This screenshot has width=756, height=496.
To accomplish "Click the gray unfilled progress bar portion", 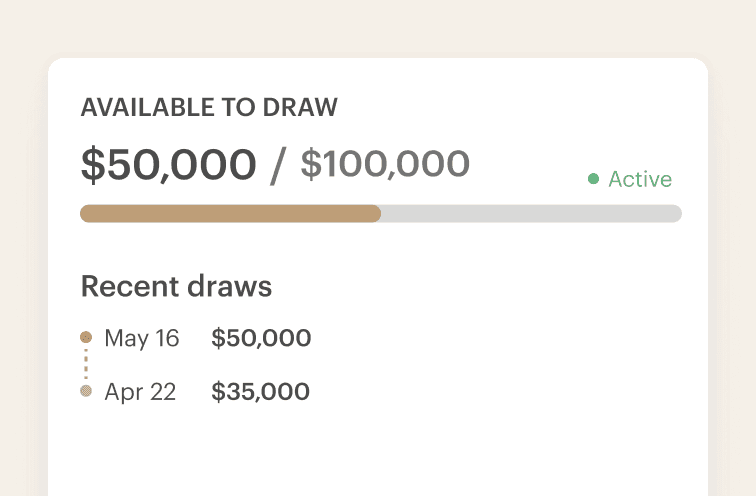I will (531, 214).
